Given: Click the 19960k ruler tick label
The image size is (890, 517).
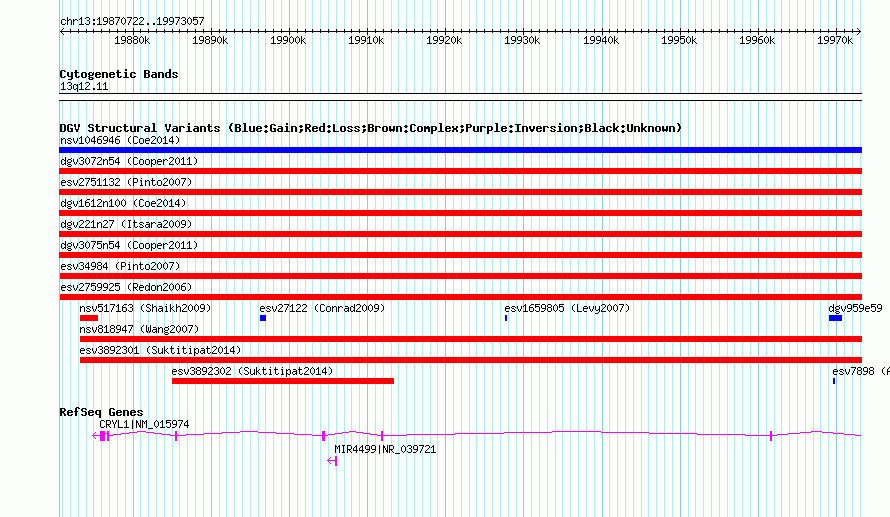Looking at the screenshot, I should point(757,40).
